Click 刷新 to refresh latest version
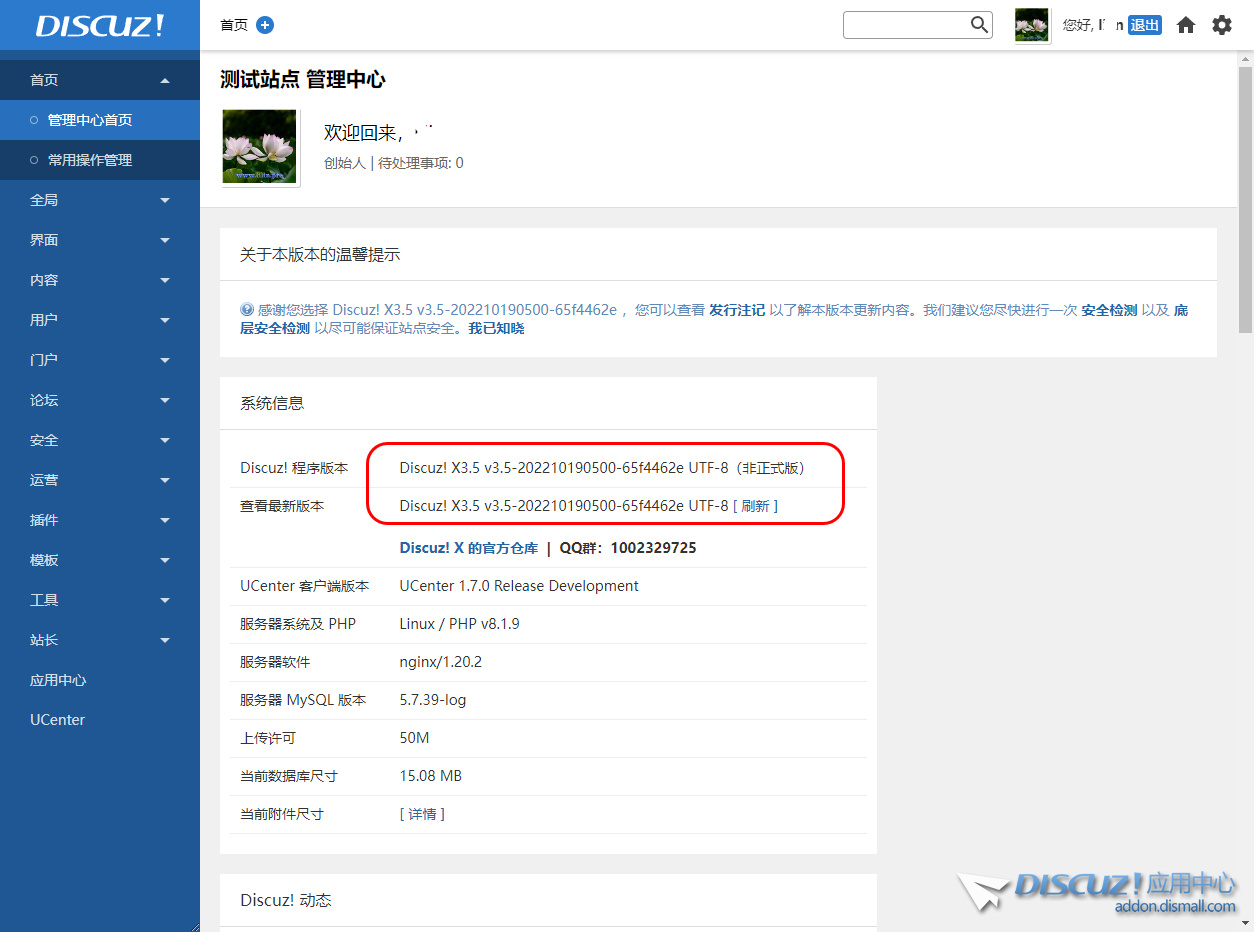Image resolution: width=1254 pixels, height=932 pixels. pos(755,506)
